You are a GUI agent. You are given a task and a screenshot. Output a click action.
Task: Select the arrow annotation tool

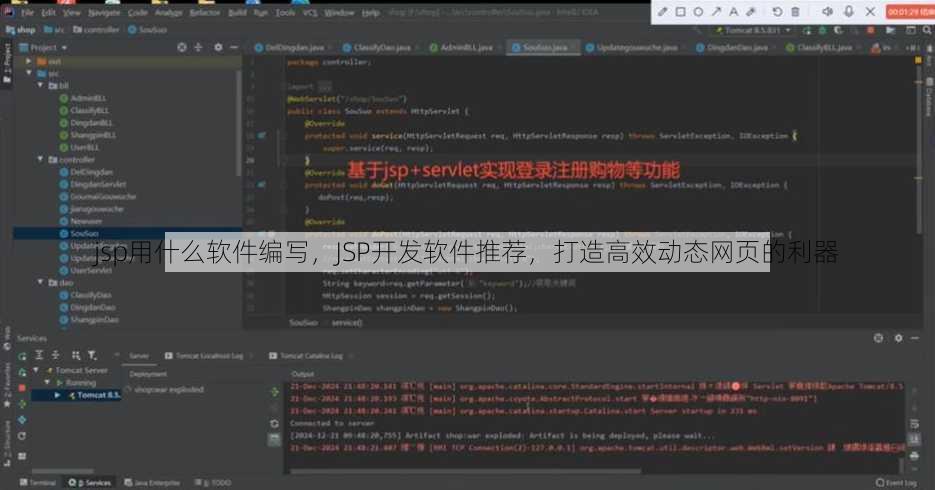click(716, 11)
